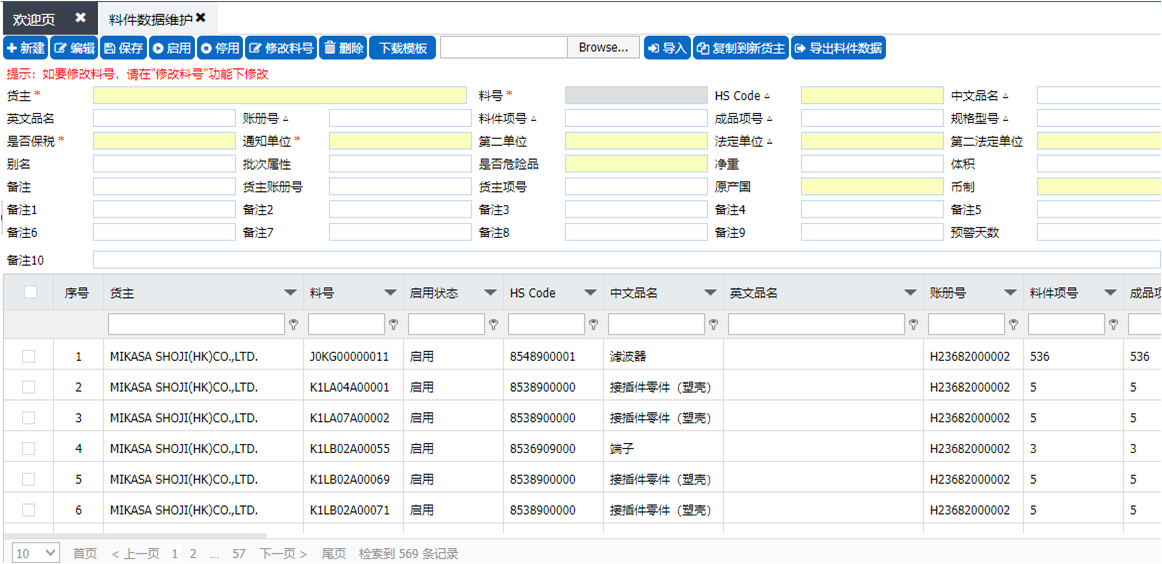Screen dimensions: 1162x564
Task: Open the 料件项号 column header dropdown
Action: click(1111, 293)
